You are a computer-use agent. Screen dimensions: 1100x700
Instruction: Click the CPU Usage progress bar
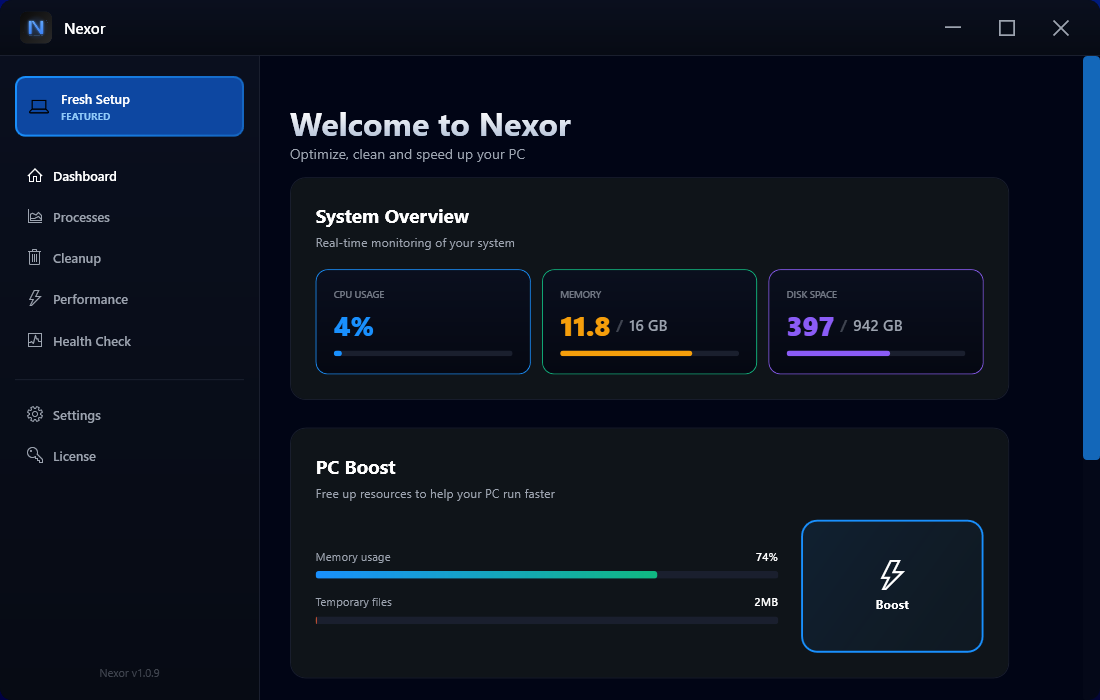(423, 353)
